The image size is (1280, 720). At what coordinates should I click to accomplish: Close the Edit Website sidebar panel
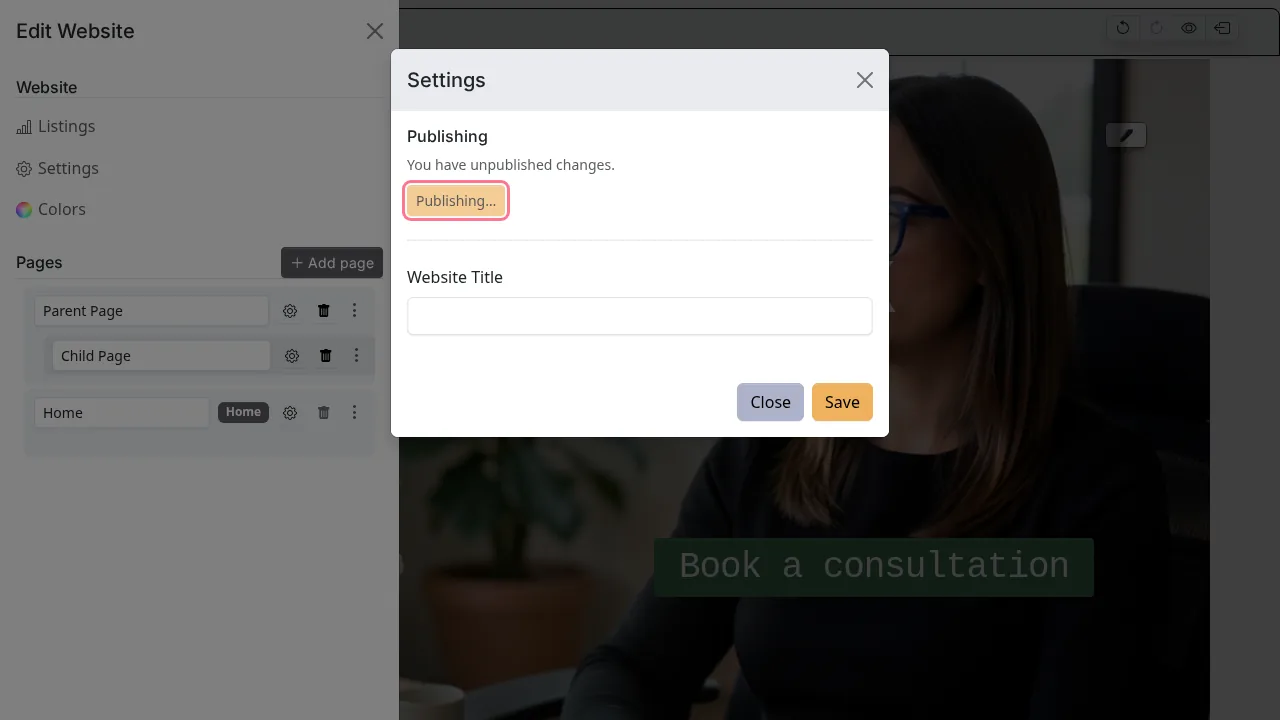tap(375, 31)
